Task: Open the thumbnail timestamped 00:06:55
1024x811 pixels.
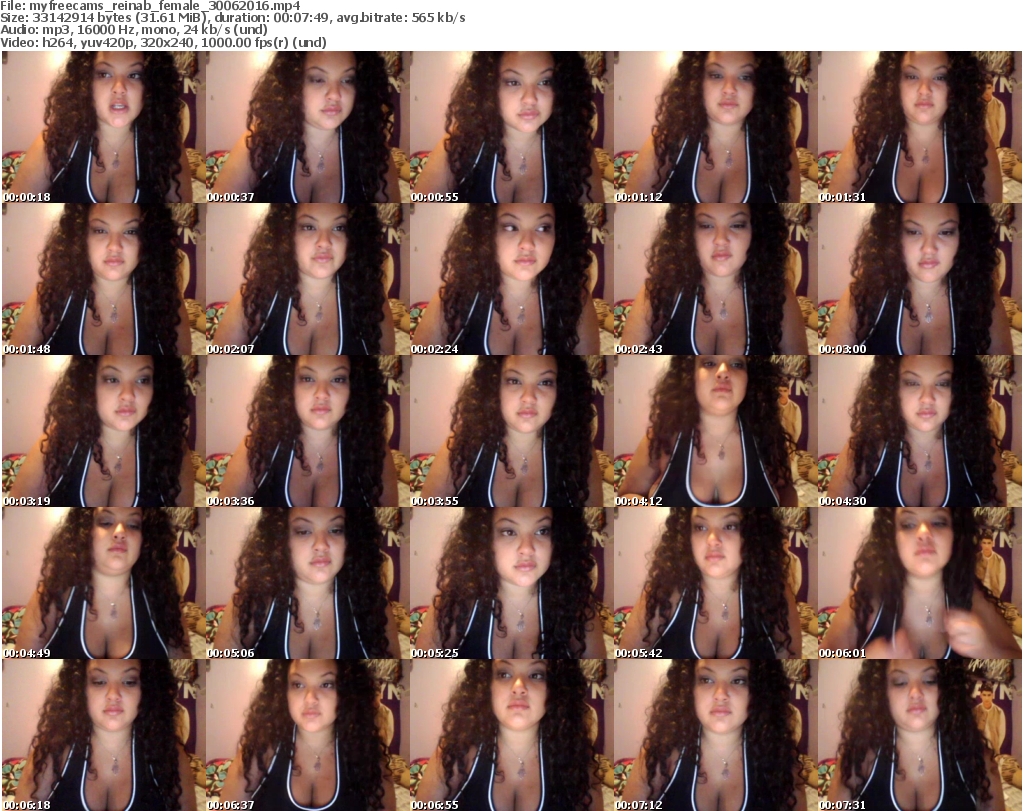Action: point(511,735)
